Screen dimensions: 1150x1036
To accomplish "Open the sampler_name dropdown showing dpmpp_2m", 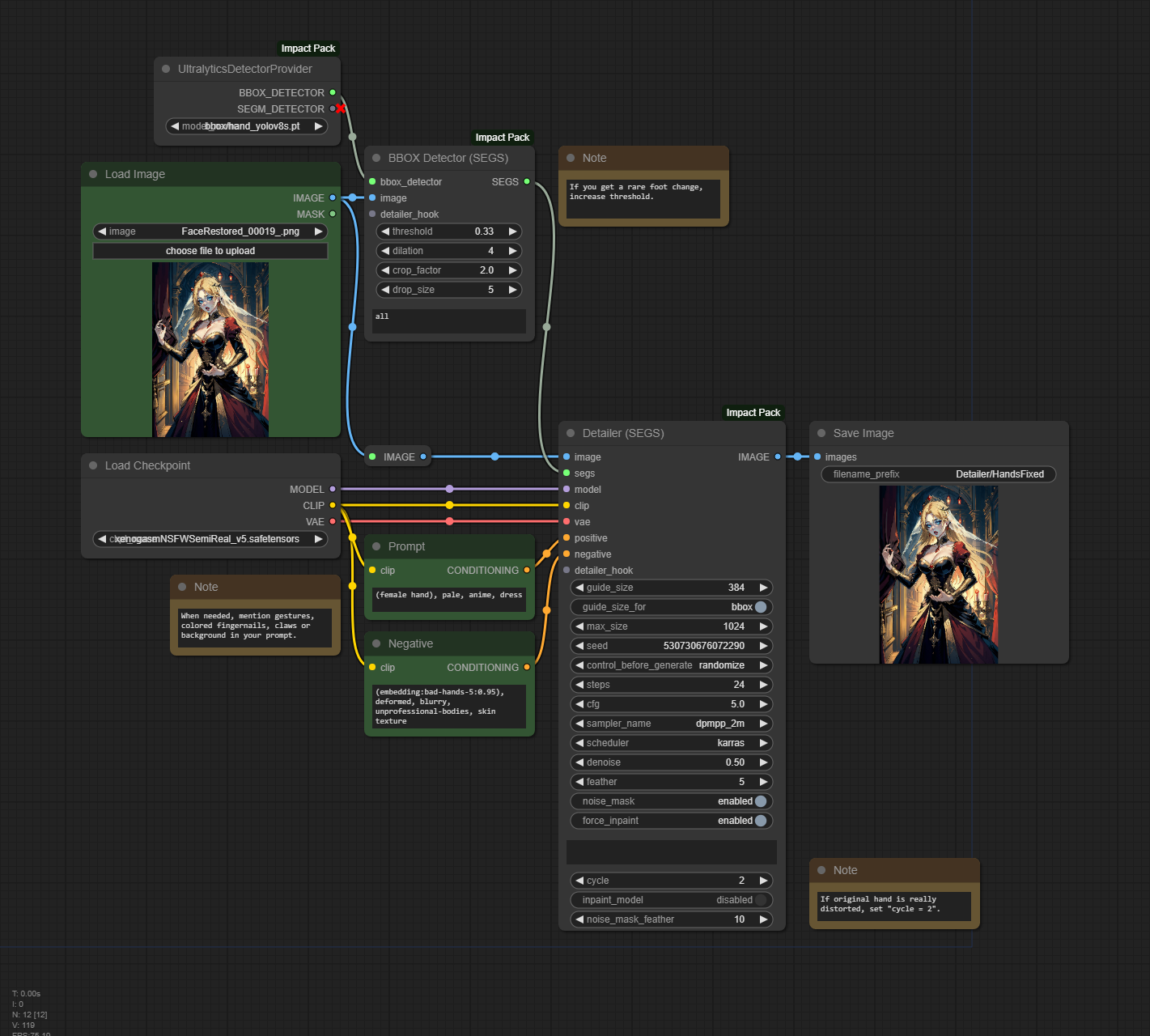I will (x=671, y=724).
